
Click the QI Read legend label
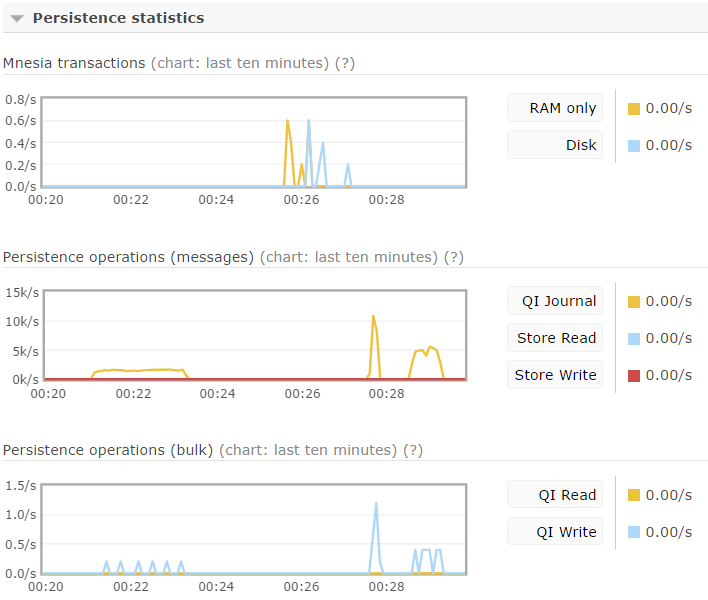click(x=555, y=495)
